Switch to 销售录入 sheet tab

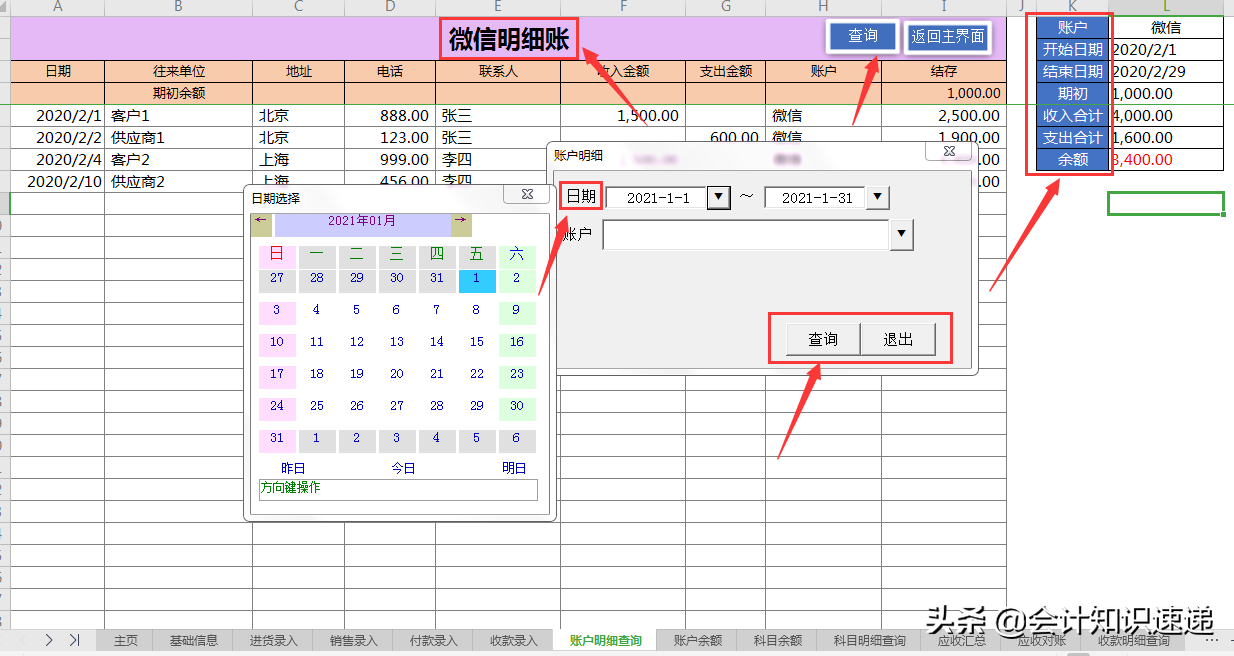(353, 640)
